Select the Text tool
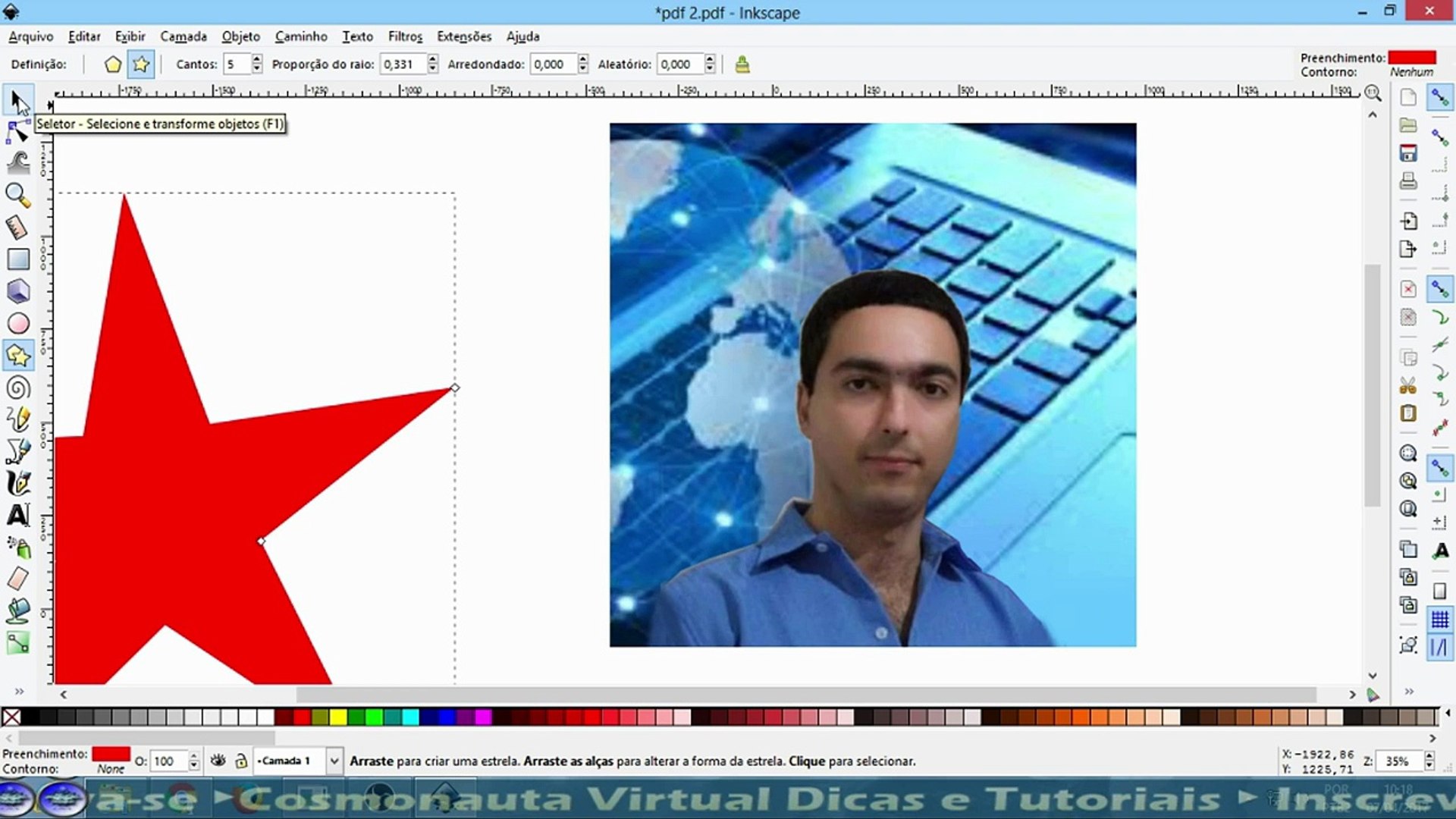Screen dimensions: 1456x819 (x=18, y=515)
